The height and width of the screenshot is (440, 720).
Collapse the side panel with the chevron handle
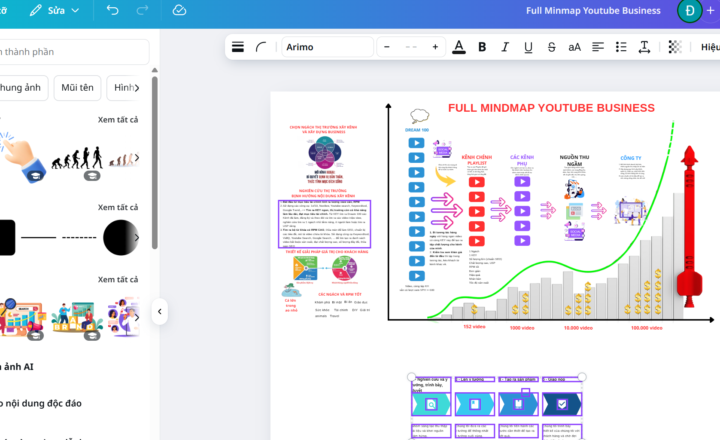pyautogui.click(x=159, y=311)
